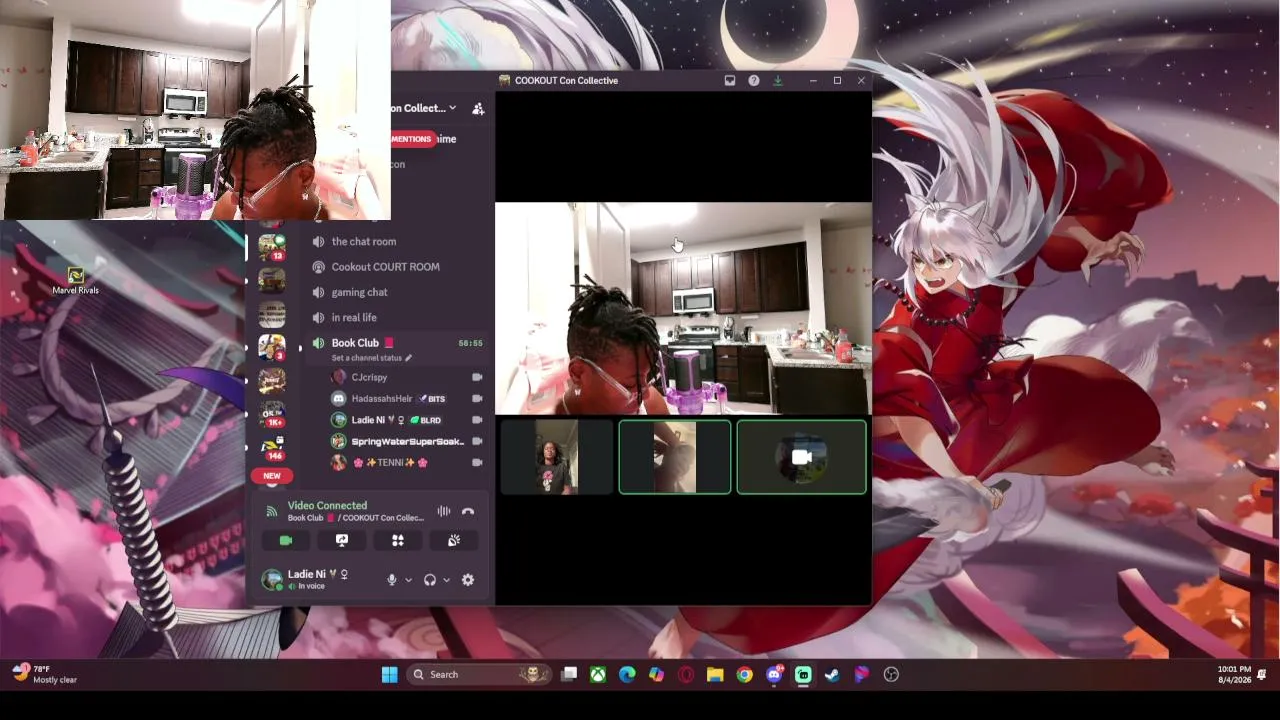Start an activity button
This screenshot has height=720, width=1280.
[x=398, y=540]
